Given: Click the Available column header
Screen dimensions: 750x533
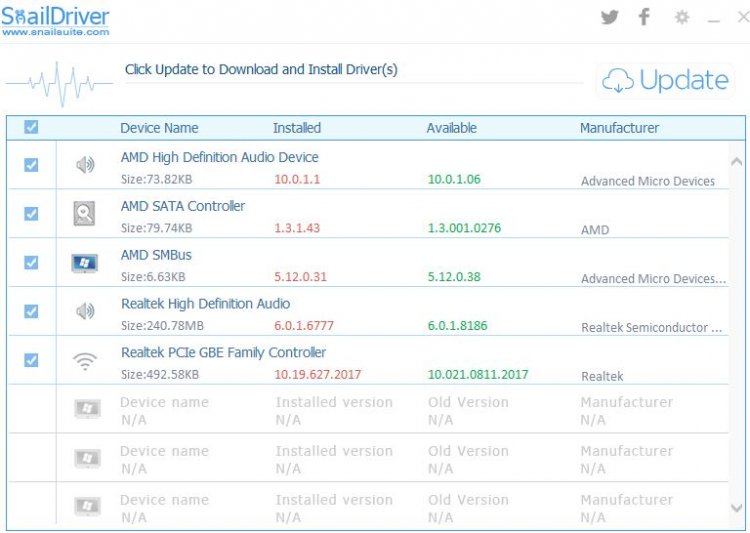Looking at the screenshot, I should coord(451,128).
